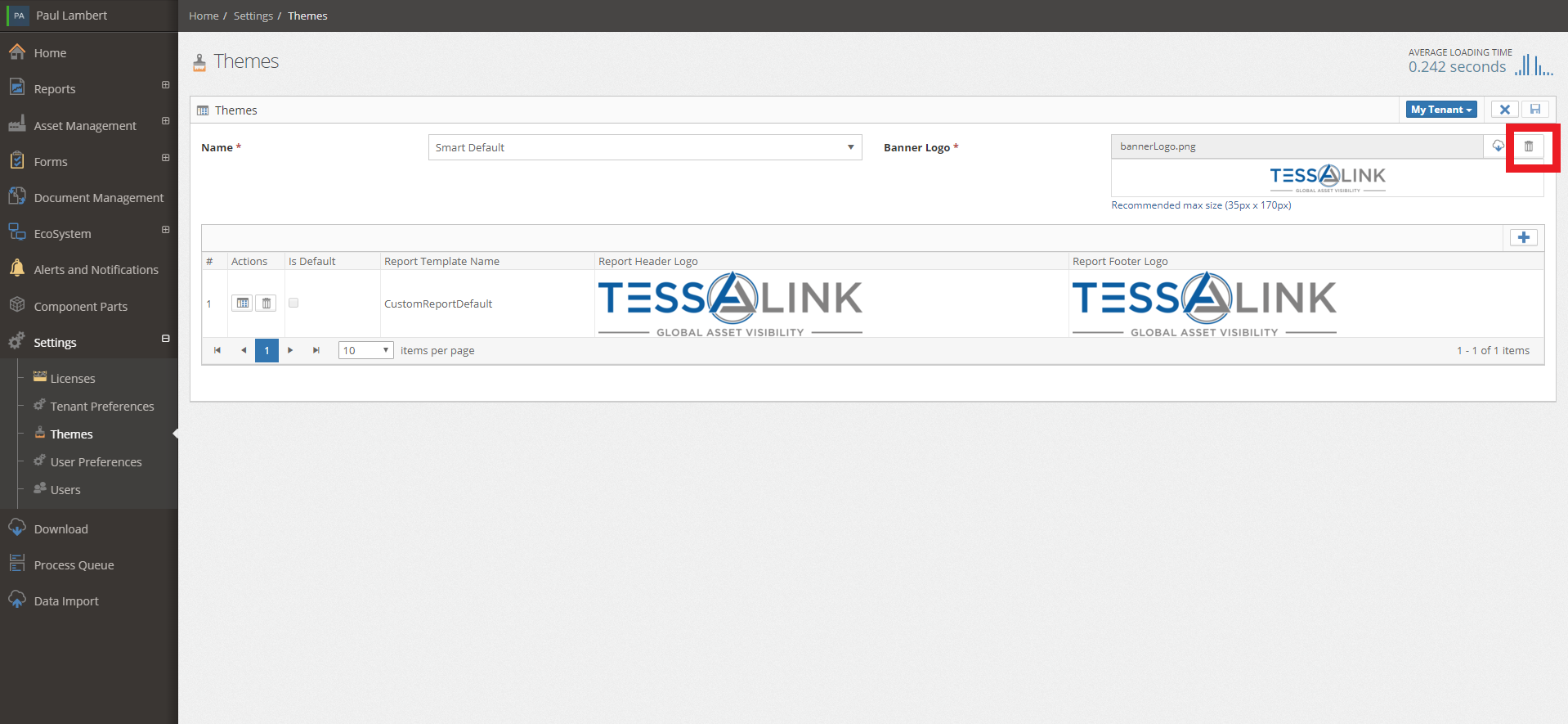
Task: Open Licenses under Settings
Action: pos(73,379)
